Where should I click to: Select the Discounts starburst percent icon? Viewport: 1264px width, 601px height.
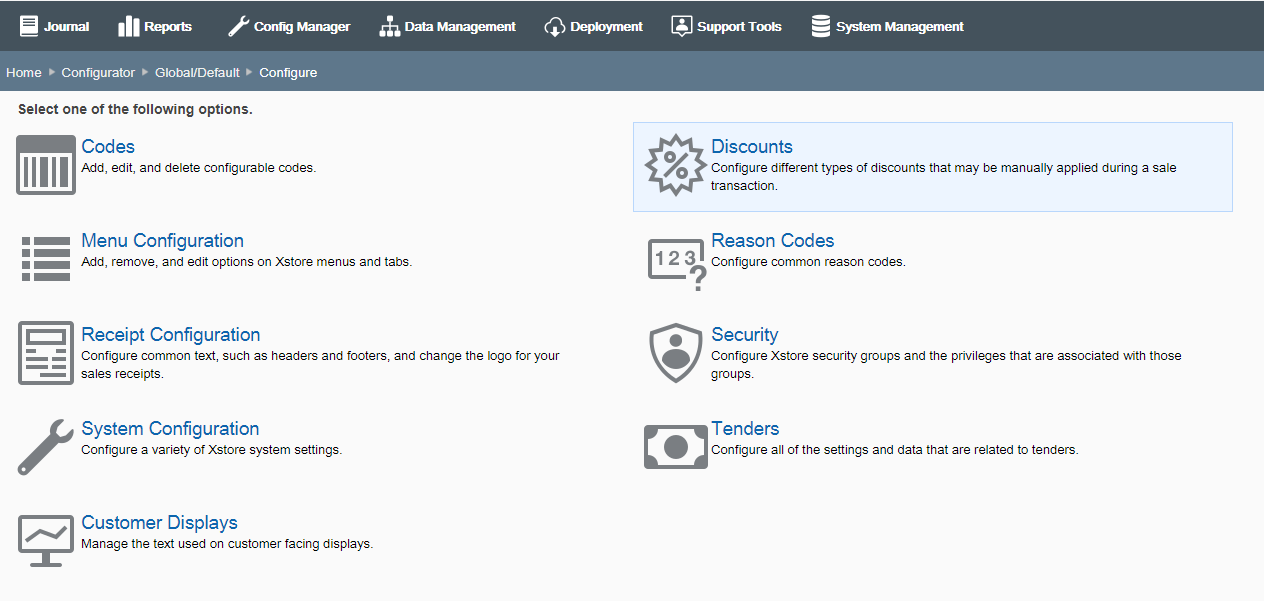[x=675, y=166]
